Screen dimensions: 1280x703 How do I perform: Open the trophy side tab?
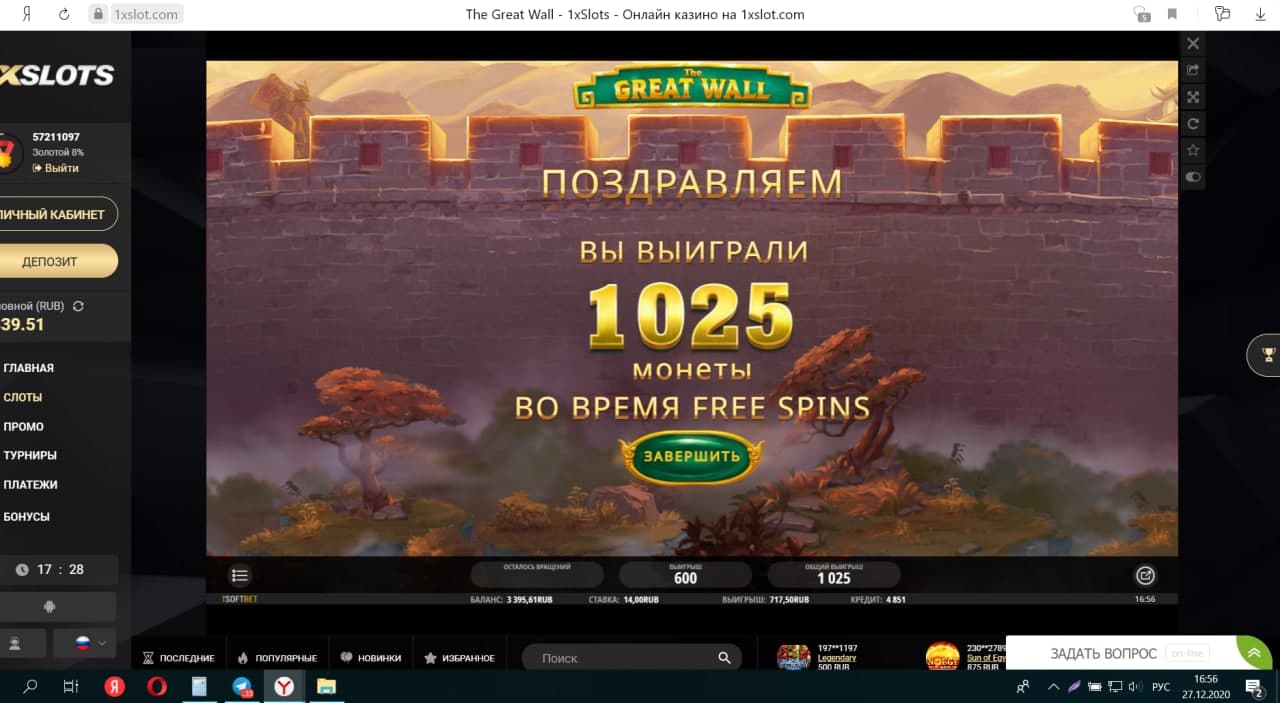(1266, 354)
